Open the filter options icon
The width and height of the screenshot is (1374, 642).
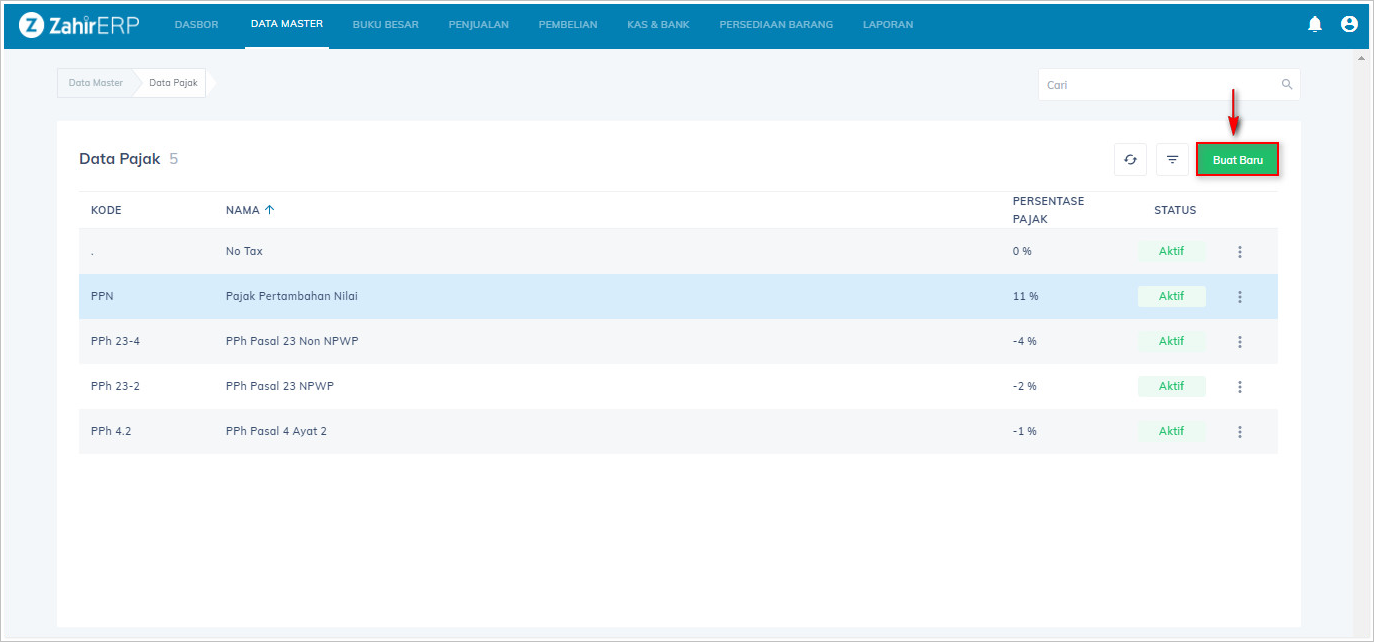(1172, 160)
